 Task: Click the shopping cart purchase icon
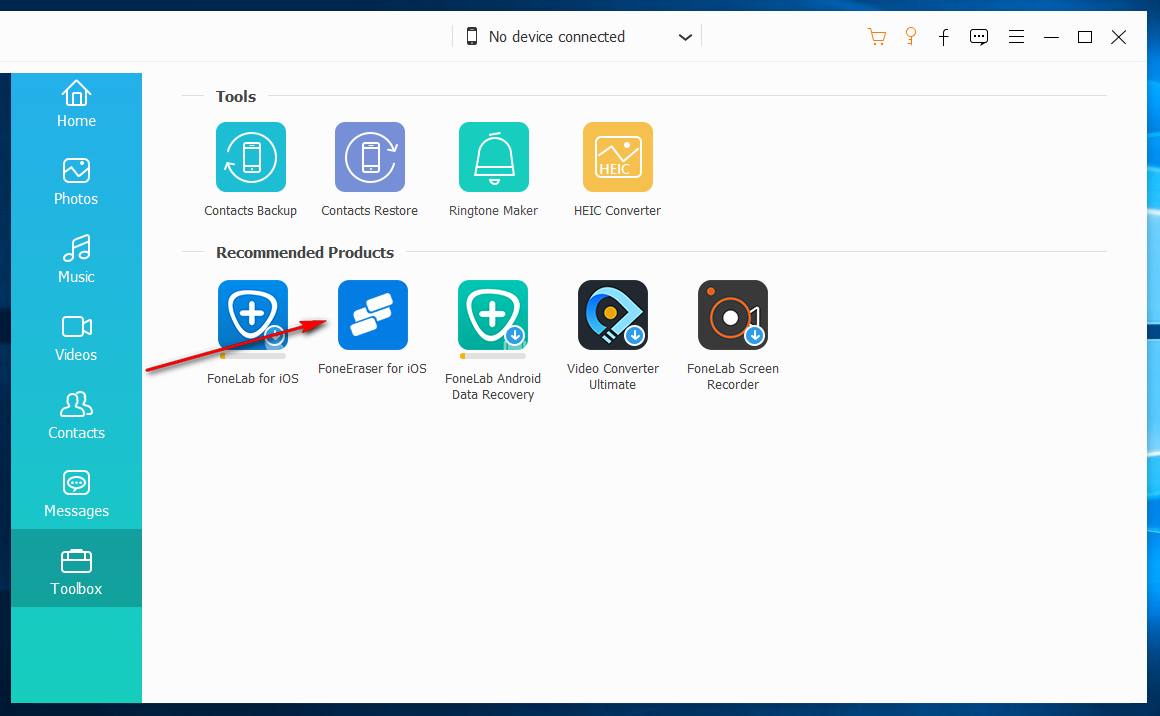point(877,37)
